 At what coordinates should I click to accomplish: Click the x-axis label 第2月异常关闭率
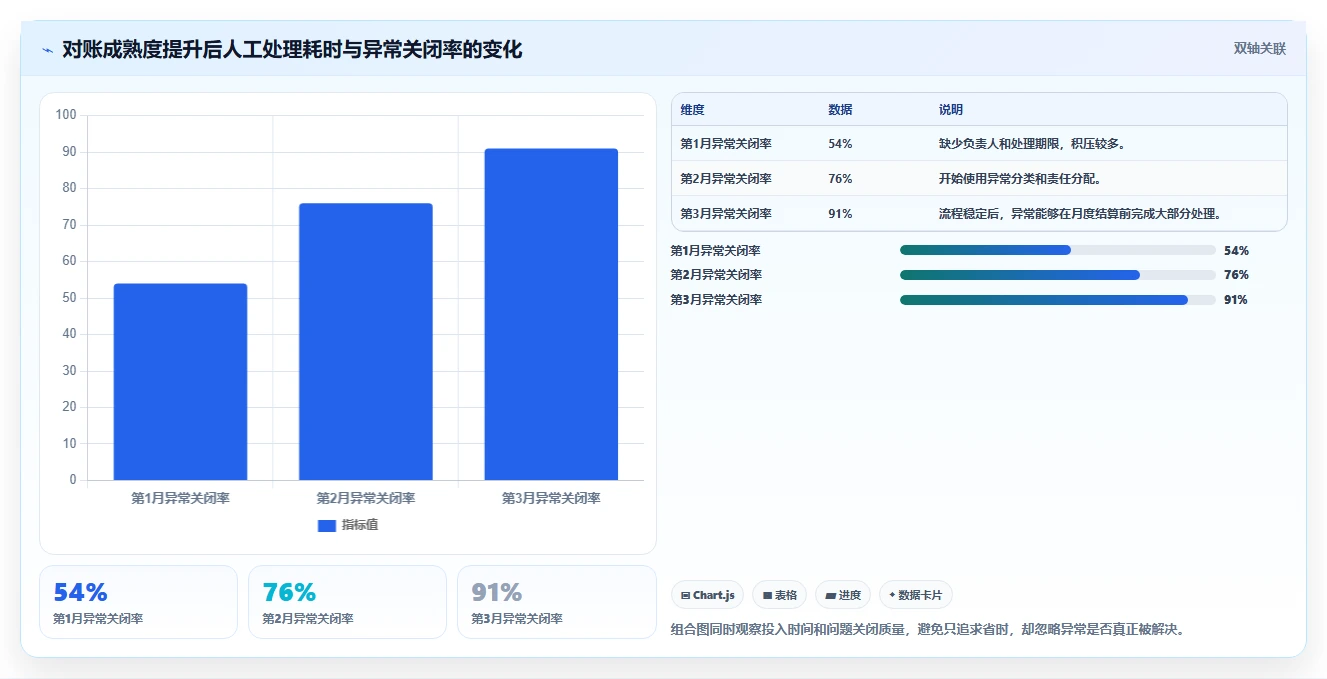pyautogui.click(x=366, y=498)
